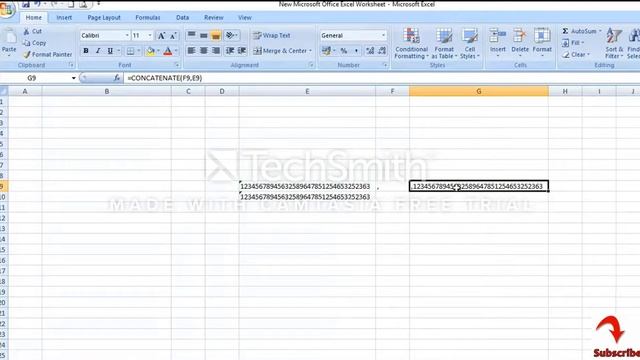Click the Wrap Text button
The height and width of the screenshot is (360, 640).
click(271, 36)
